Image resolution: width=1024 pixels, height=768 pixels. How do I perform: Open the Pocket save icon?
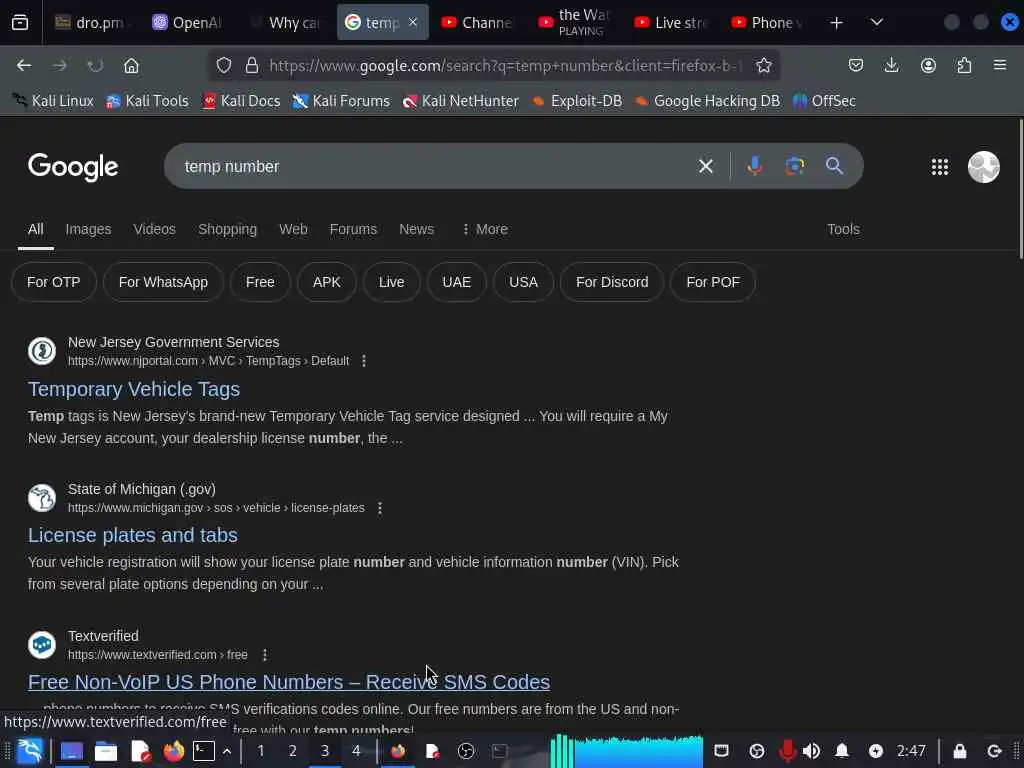[856, 65]
